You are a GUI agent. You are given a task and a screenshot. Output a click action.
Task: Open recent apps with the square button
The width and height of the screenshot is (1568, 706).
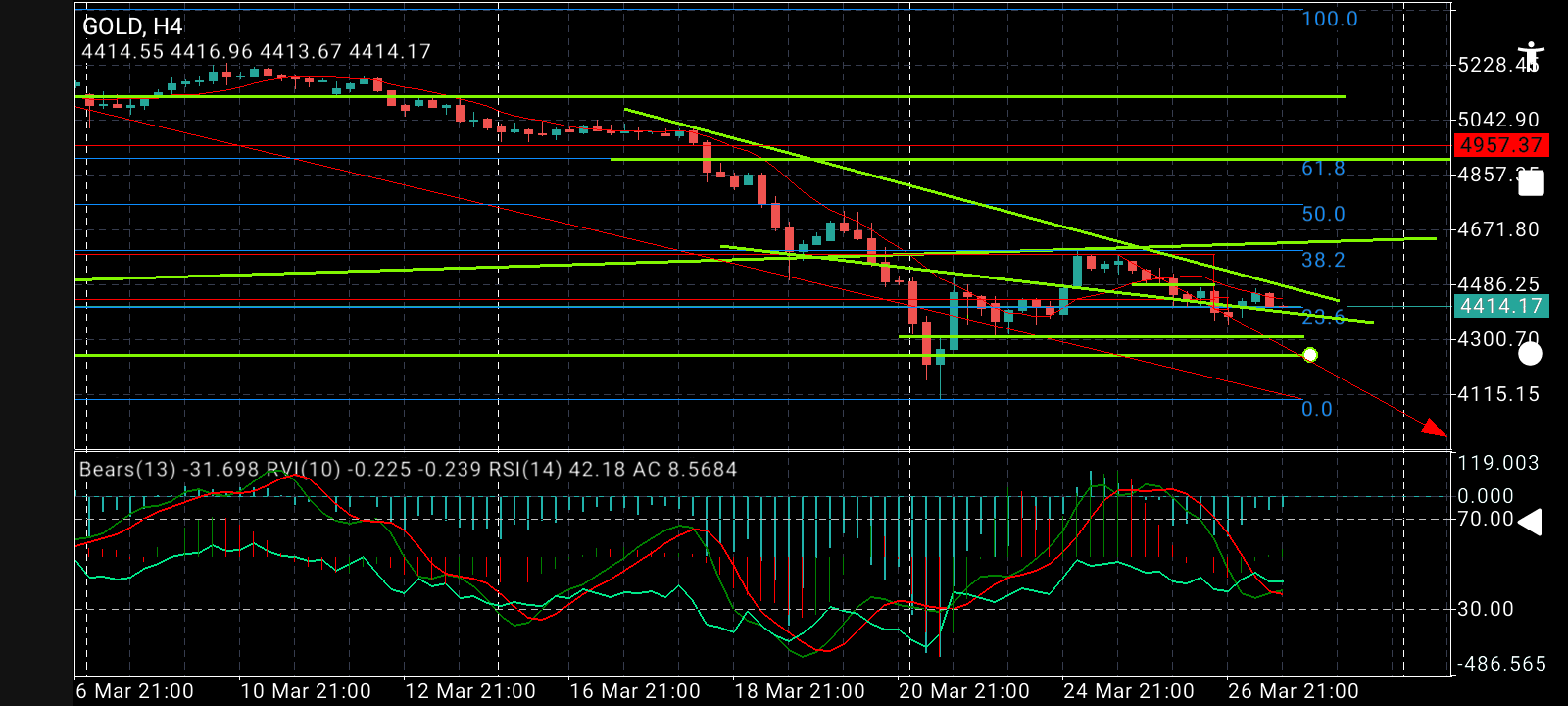1531,183
